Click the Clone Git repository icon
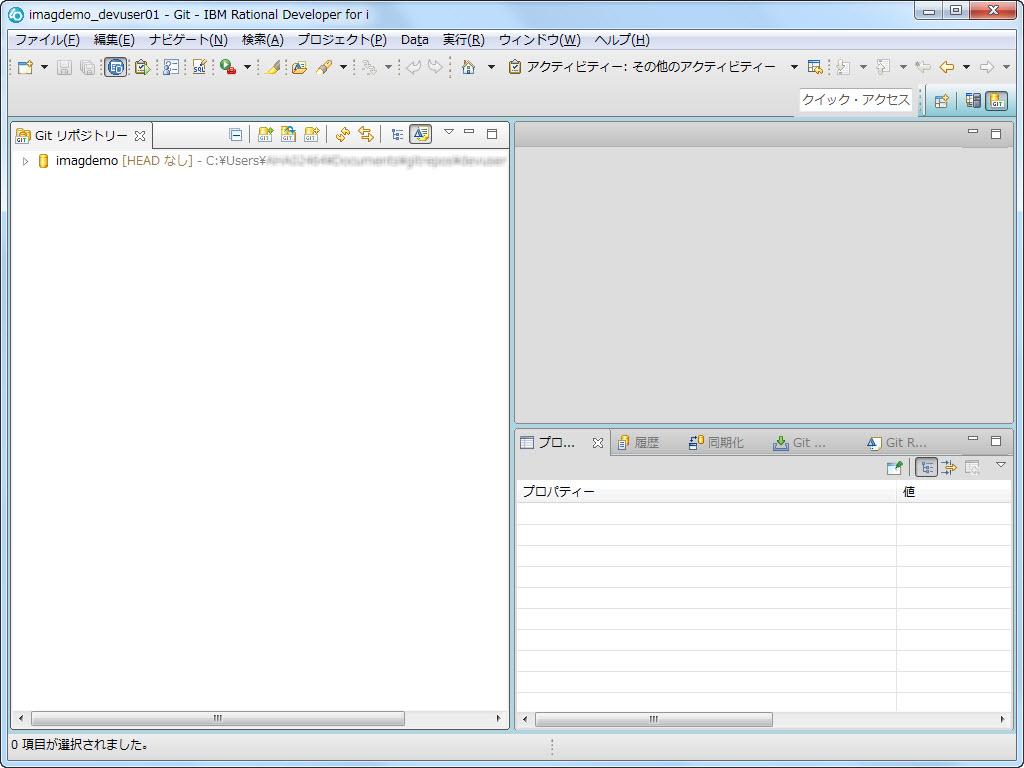 [x=288, y=134]
